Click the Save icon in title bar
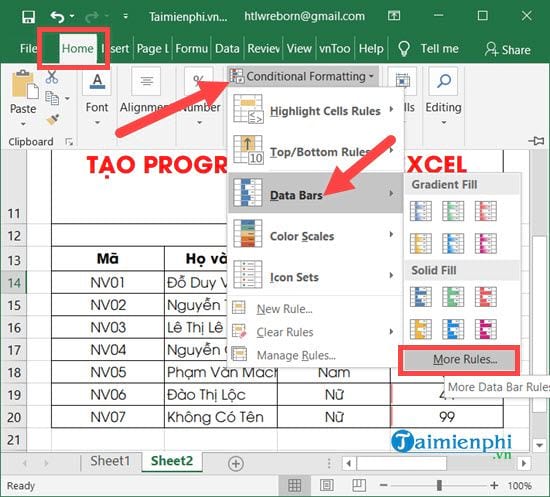 [28, 16]
